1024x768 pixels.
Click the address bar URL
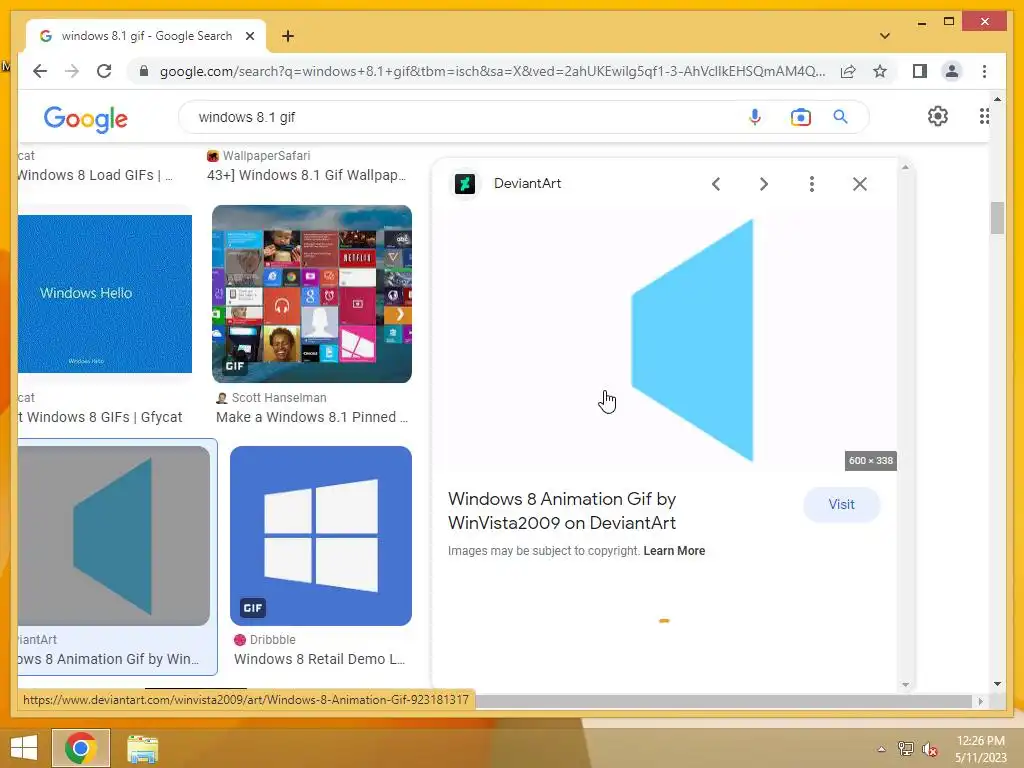click(492, 71)
